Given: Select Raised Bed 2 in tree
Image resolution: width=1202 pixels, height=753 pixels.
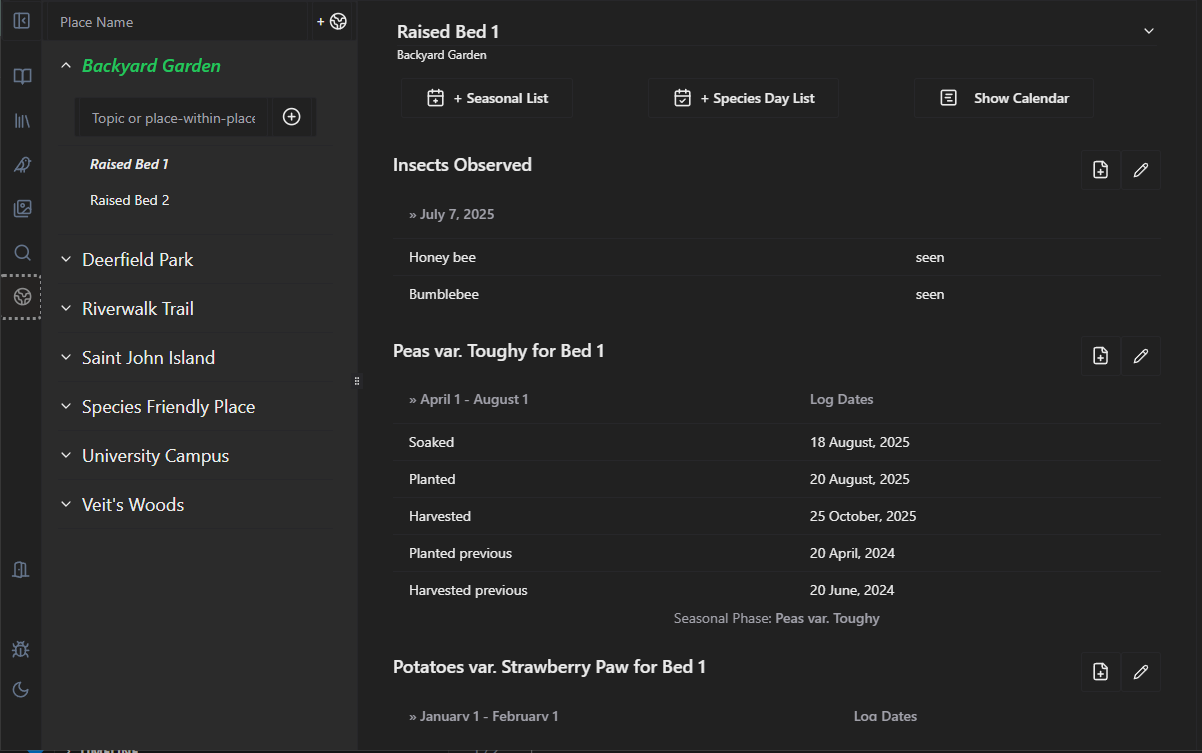Looking at the screenshot, I should pyautogui.click(x=130, y=200).
